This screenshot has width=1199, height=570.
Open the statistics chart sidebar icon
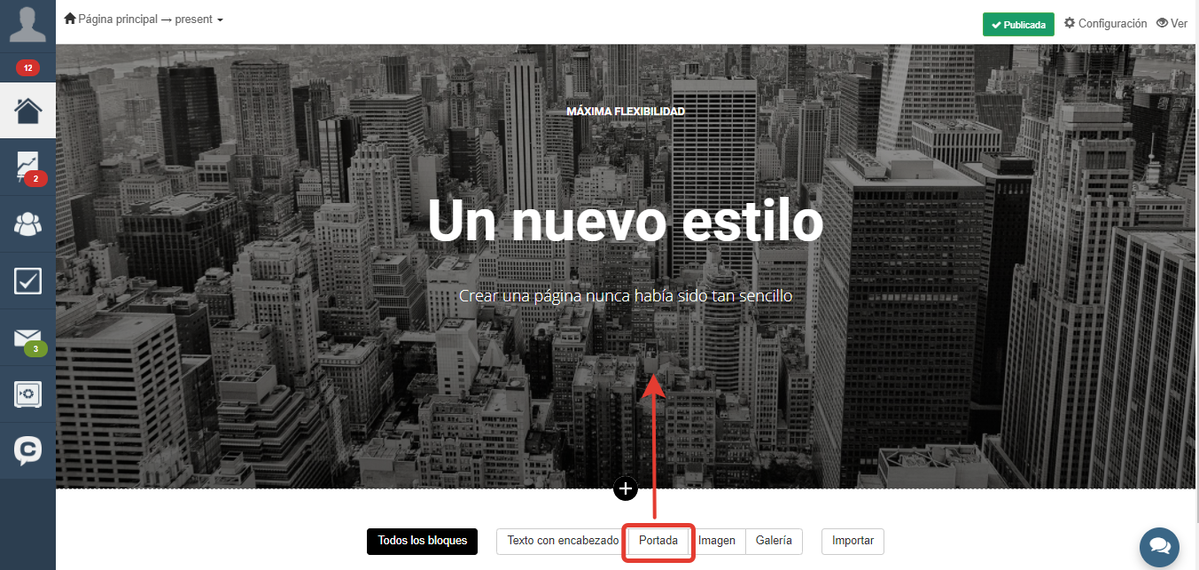click(x=29, y=168)
